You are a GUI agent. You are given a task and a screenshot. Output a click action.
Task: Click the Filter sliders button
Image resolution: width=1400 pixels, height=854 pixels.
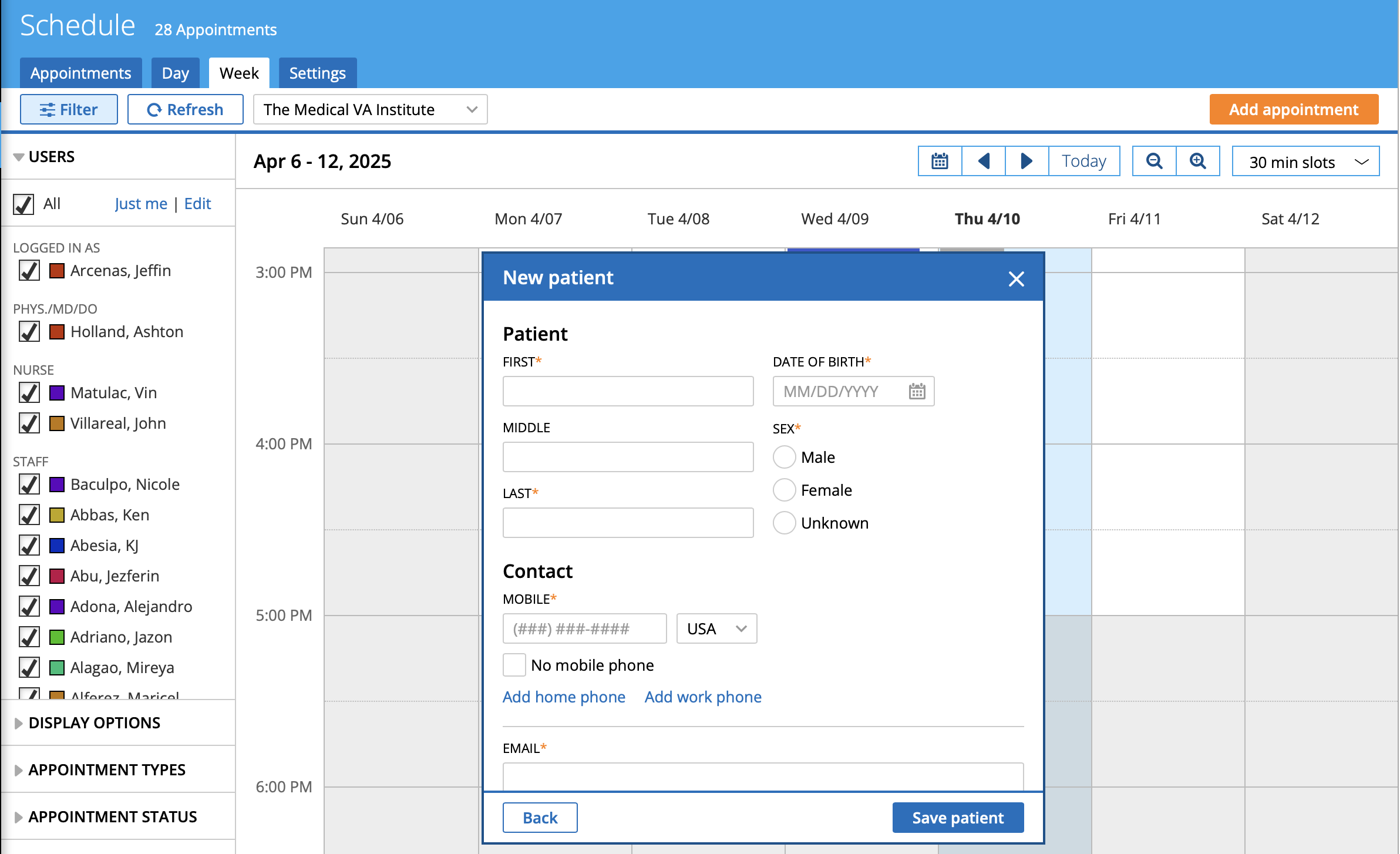click(69, 109)
